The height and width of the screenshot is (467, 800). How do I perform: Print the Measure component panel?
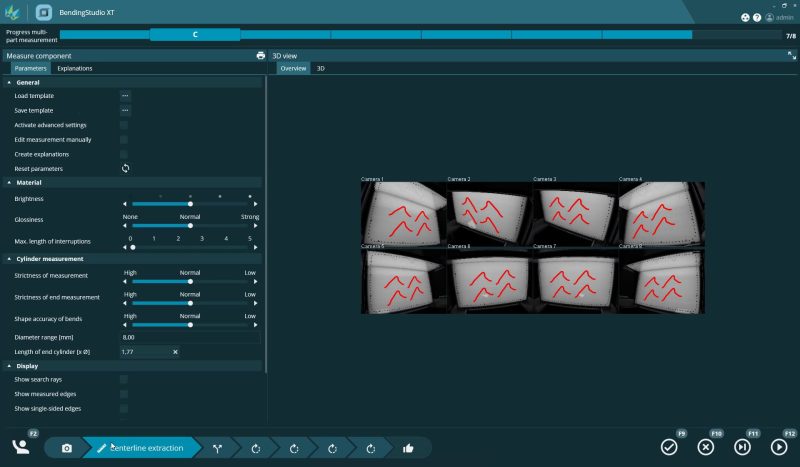(x=261, y=56)
